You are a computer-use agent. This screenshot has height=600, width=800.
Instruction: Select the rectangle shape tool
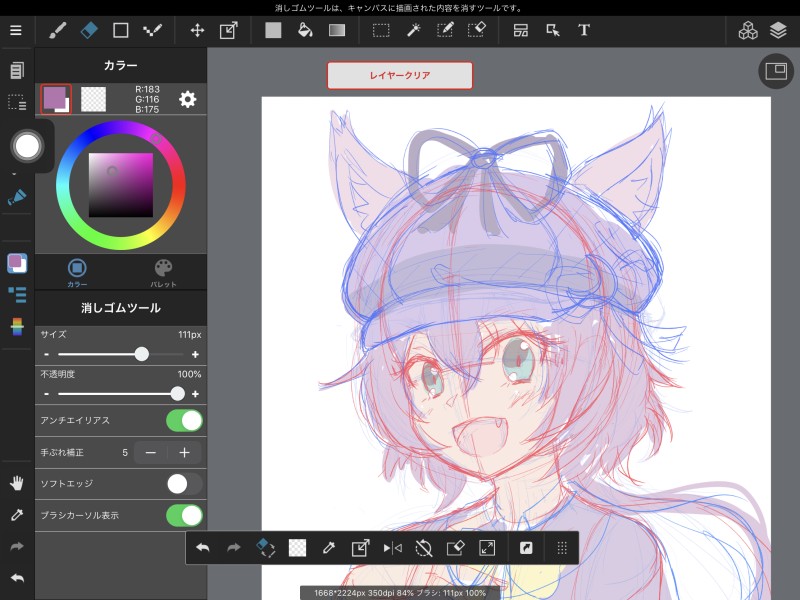120,31
